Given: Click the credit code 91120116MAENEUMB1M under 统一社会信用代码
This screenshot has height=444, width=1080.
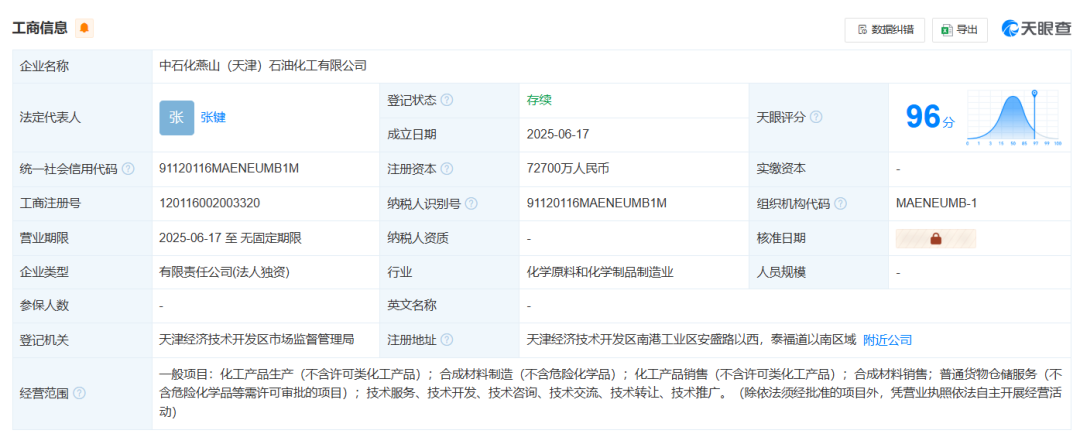Looking at the screenshot, I should point(229,169).
